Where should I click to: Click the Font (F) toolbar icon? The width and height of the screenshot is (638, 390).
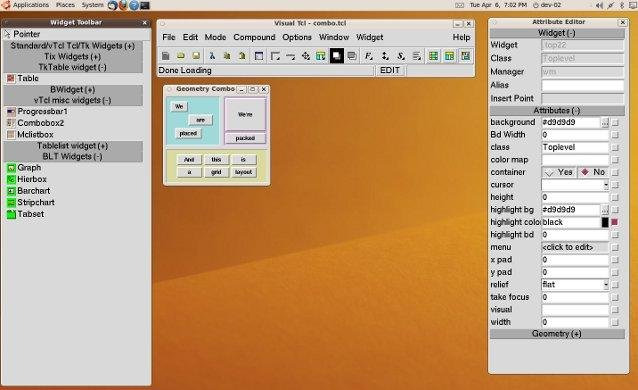368,56
